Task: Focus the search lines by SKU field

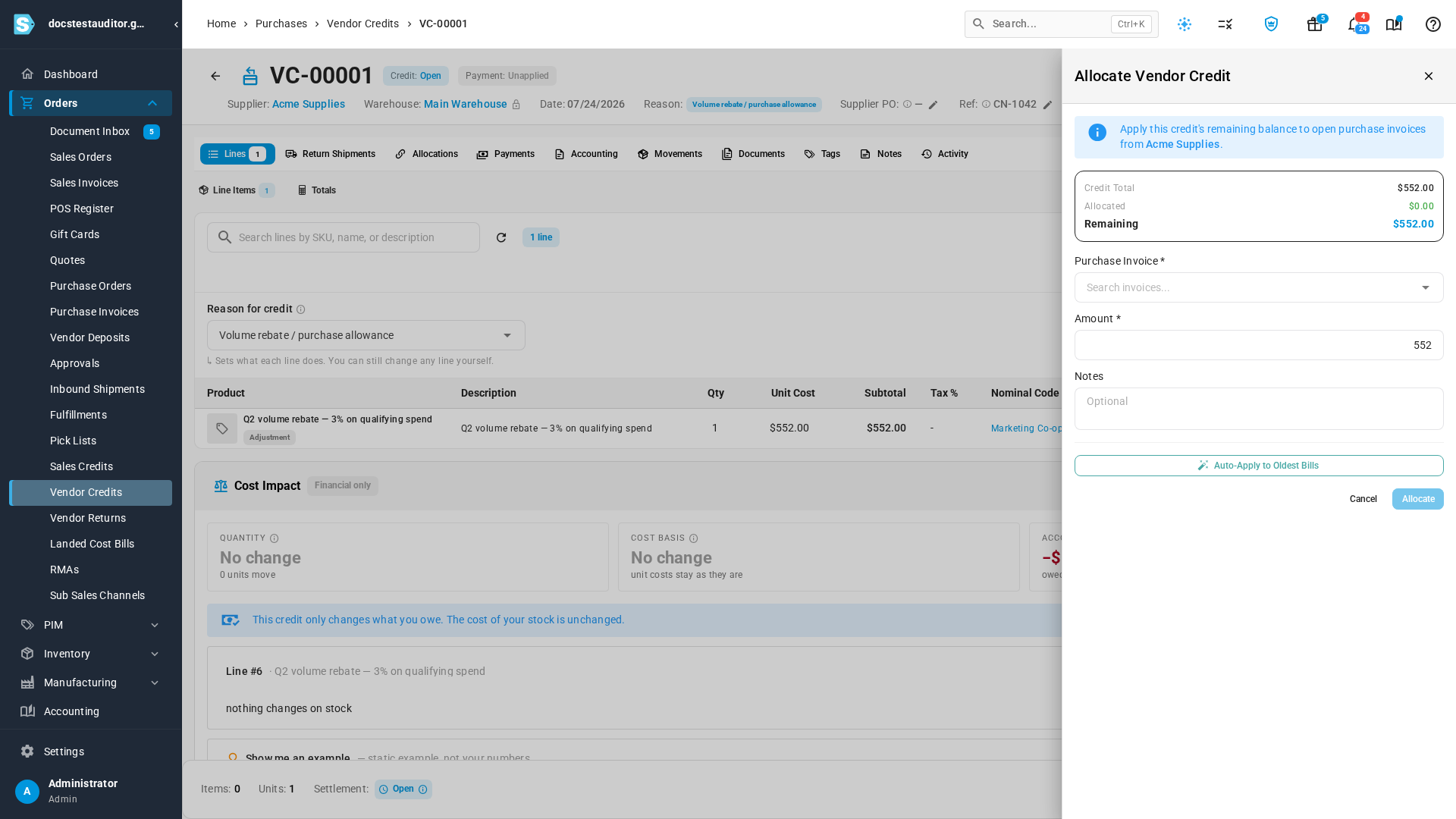Action: 344,237
